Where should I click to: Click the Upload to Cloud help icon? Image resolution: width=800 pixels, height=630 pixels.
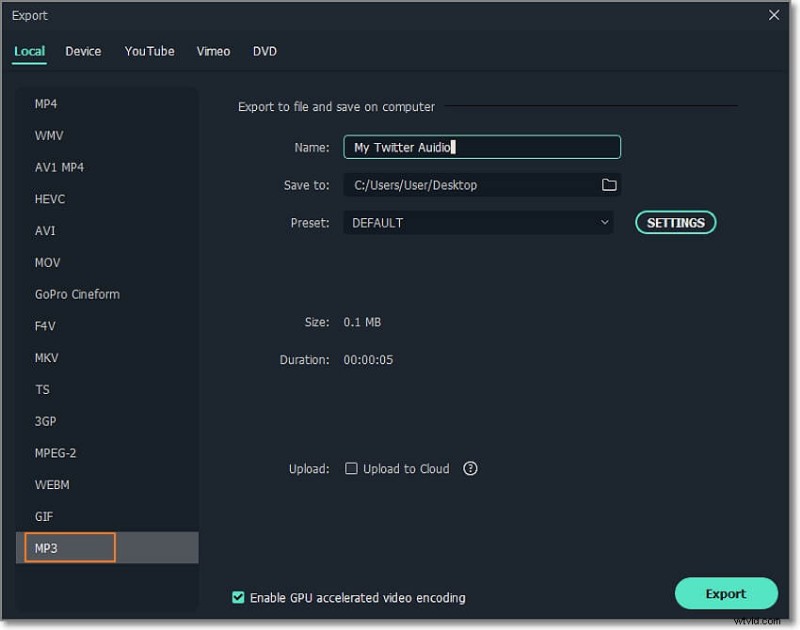click(x=470, y=468)
